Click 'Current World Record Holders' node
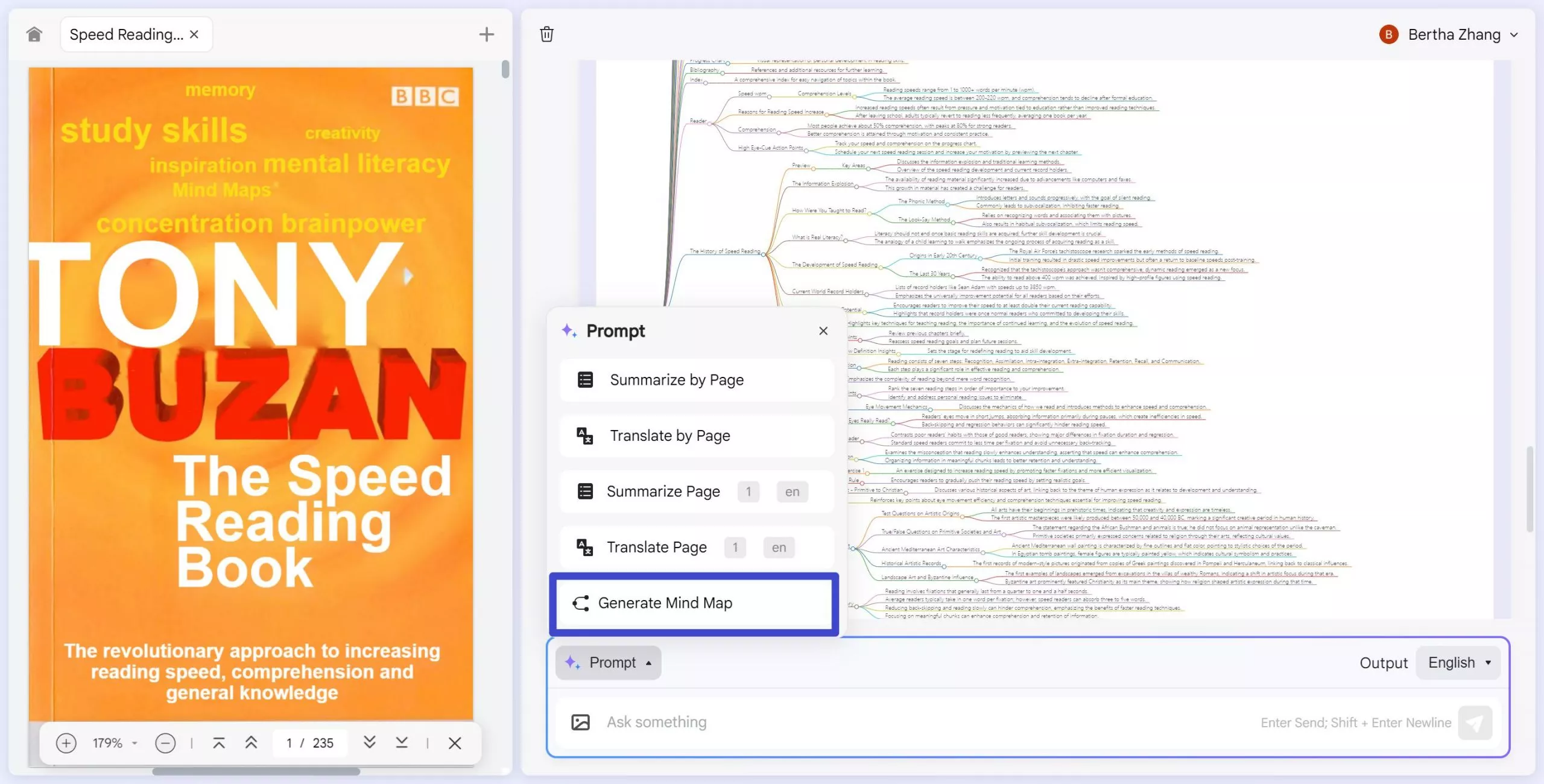 coord(827,292)
